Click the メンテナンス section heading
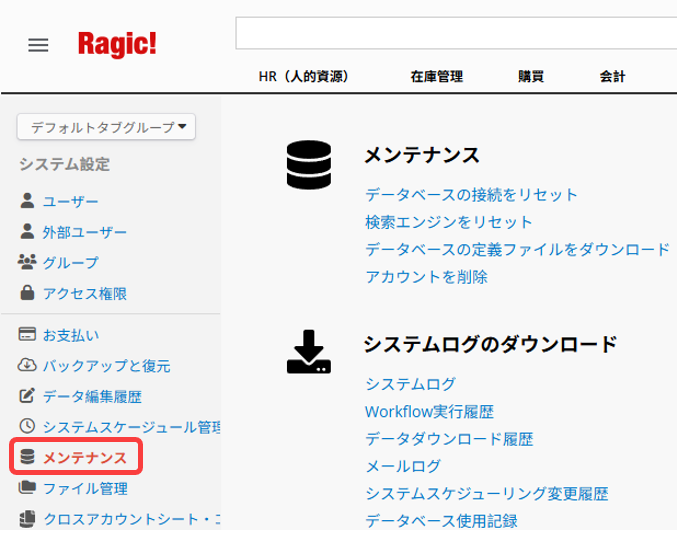 (422, 155)
